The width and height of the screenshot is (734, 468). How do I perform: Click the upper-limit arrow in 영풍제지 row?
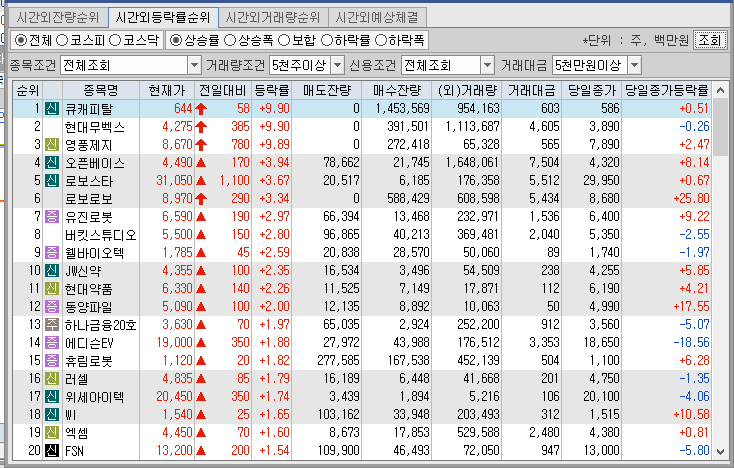click(201, 145)
